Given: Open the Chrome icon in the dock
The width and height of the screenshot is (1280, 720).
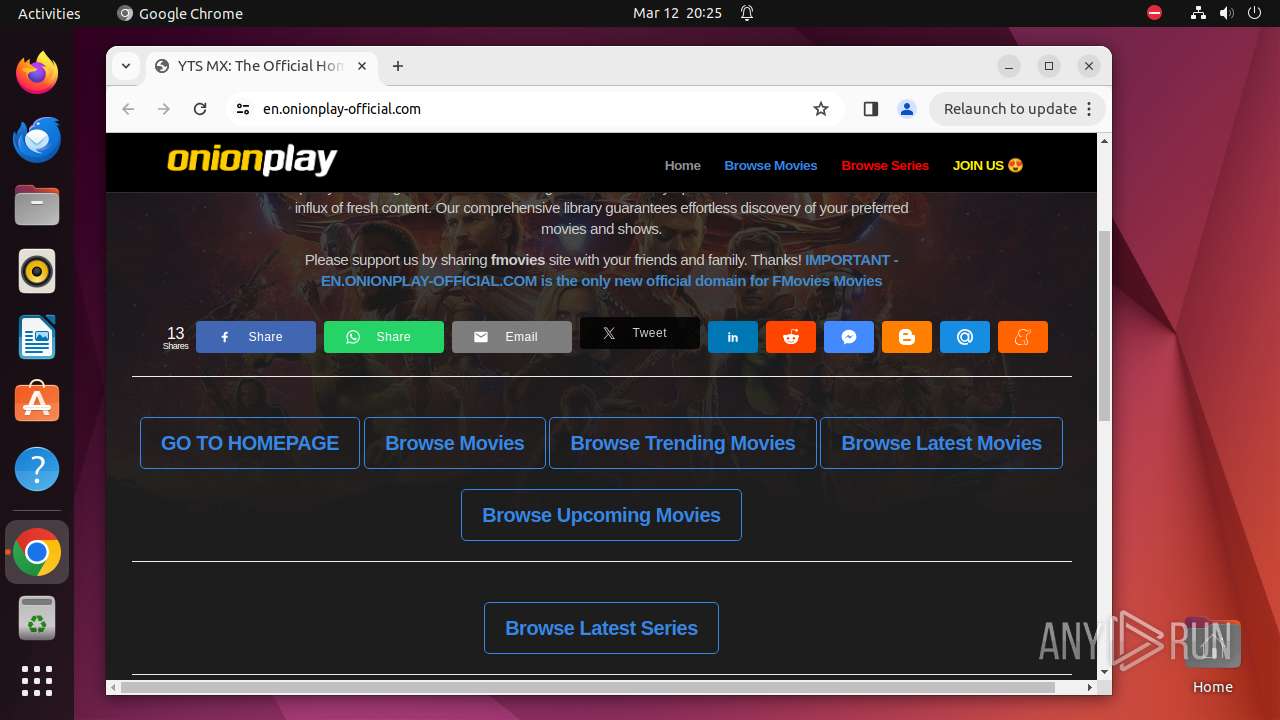Looking at the screenshot, I should (37, 552).
